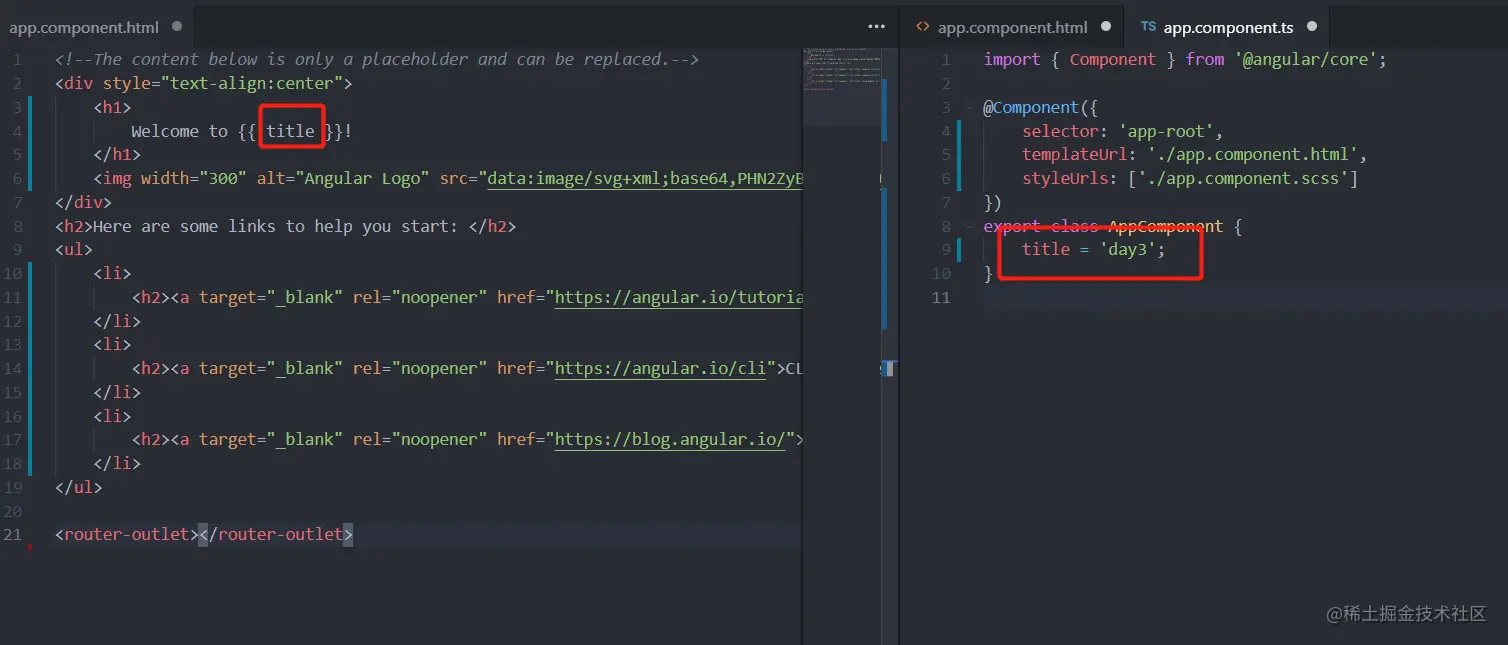Screen dimensions: 1508x645
Task: Collapse the @Component decorator fold marker
Action: [x=971, y=107]
